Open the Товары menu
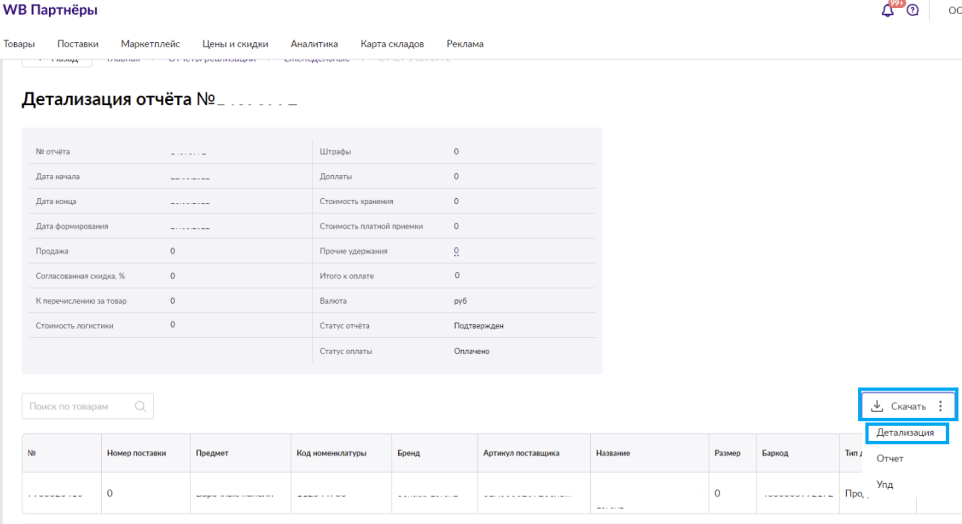This screenshot has width=962, height=524. 19,44
